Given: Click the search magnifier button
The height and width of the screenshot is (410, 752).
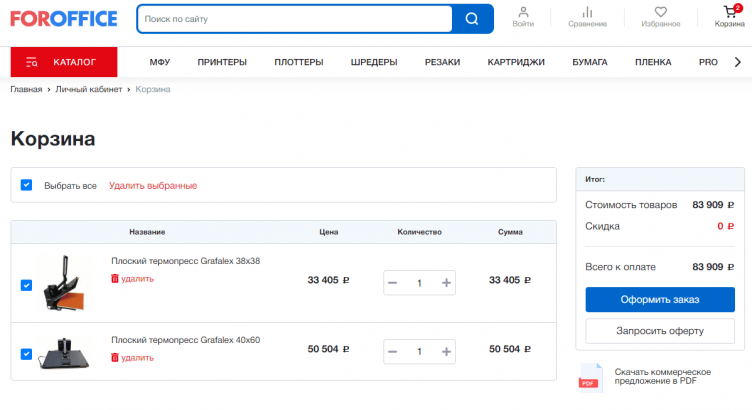Looking at the screenshot, I should pos(472,19).
